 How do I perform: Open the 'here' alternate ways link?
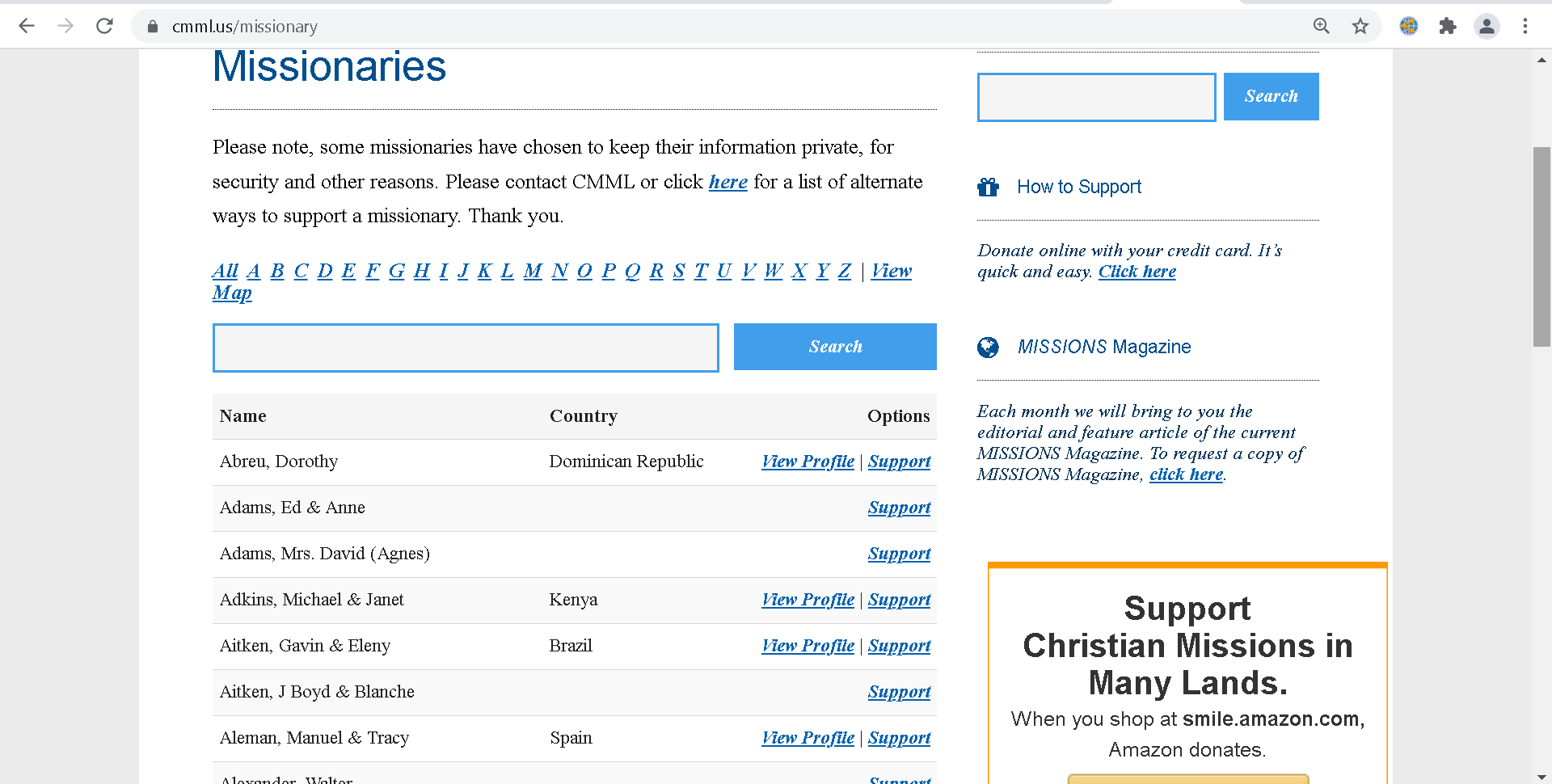[x=727, y=183]
